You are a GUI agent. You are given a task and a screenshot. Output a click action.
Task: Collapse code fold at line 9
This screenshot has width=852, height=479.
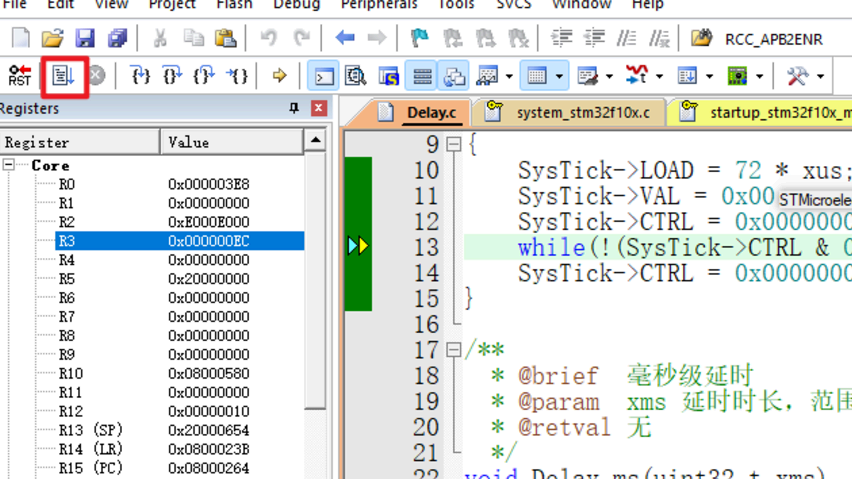(x=454, y=144)
